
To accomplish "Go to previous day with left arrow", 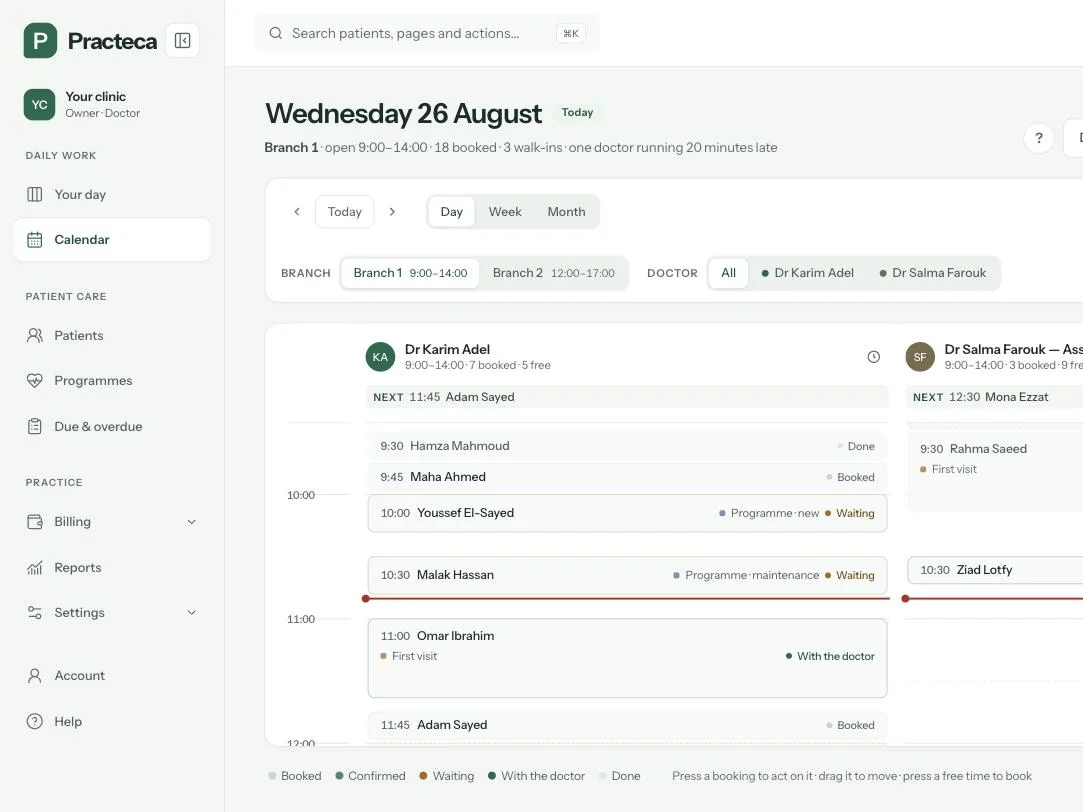I will pos(297,212).
